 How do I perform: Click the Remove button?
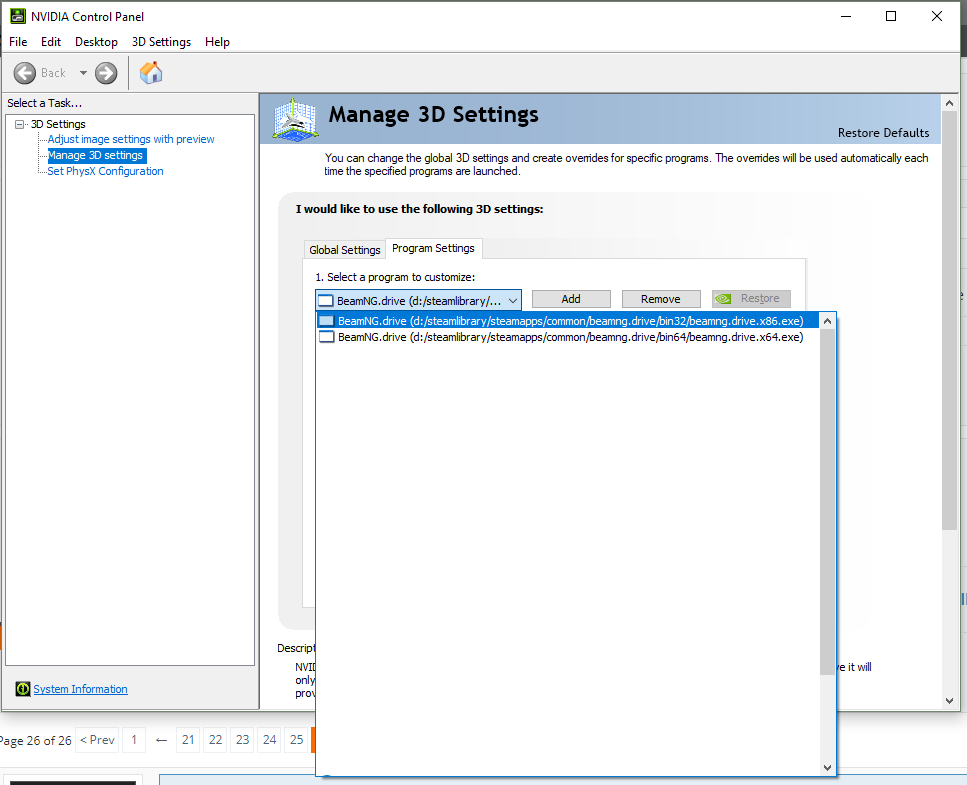[660, 299]
